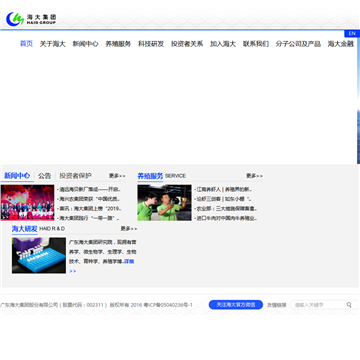This screenshot has height=360, width=360.
Task: Click the search magnifier icon
Action: (349, 305)
